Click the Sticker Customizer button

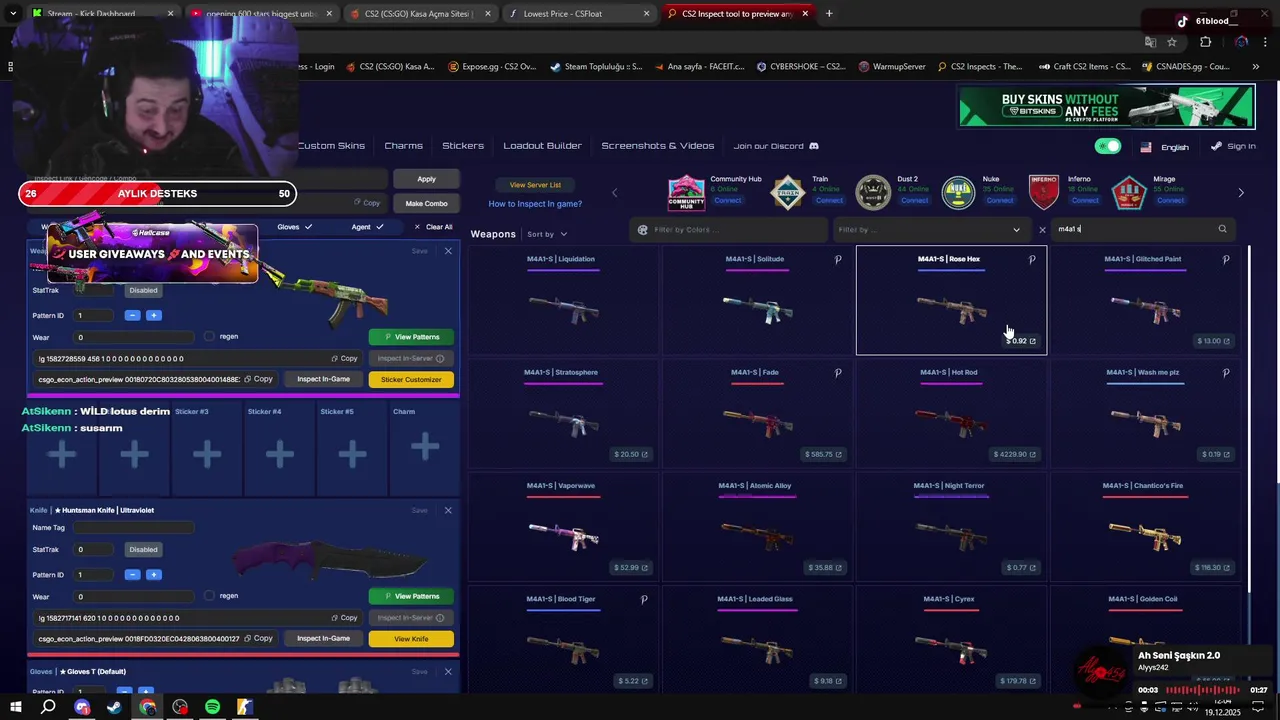pos(411,380)
